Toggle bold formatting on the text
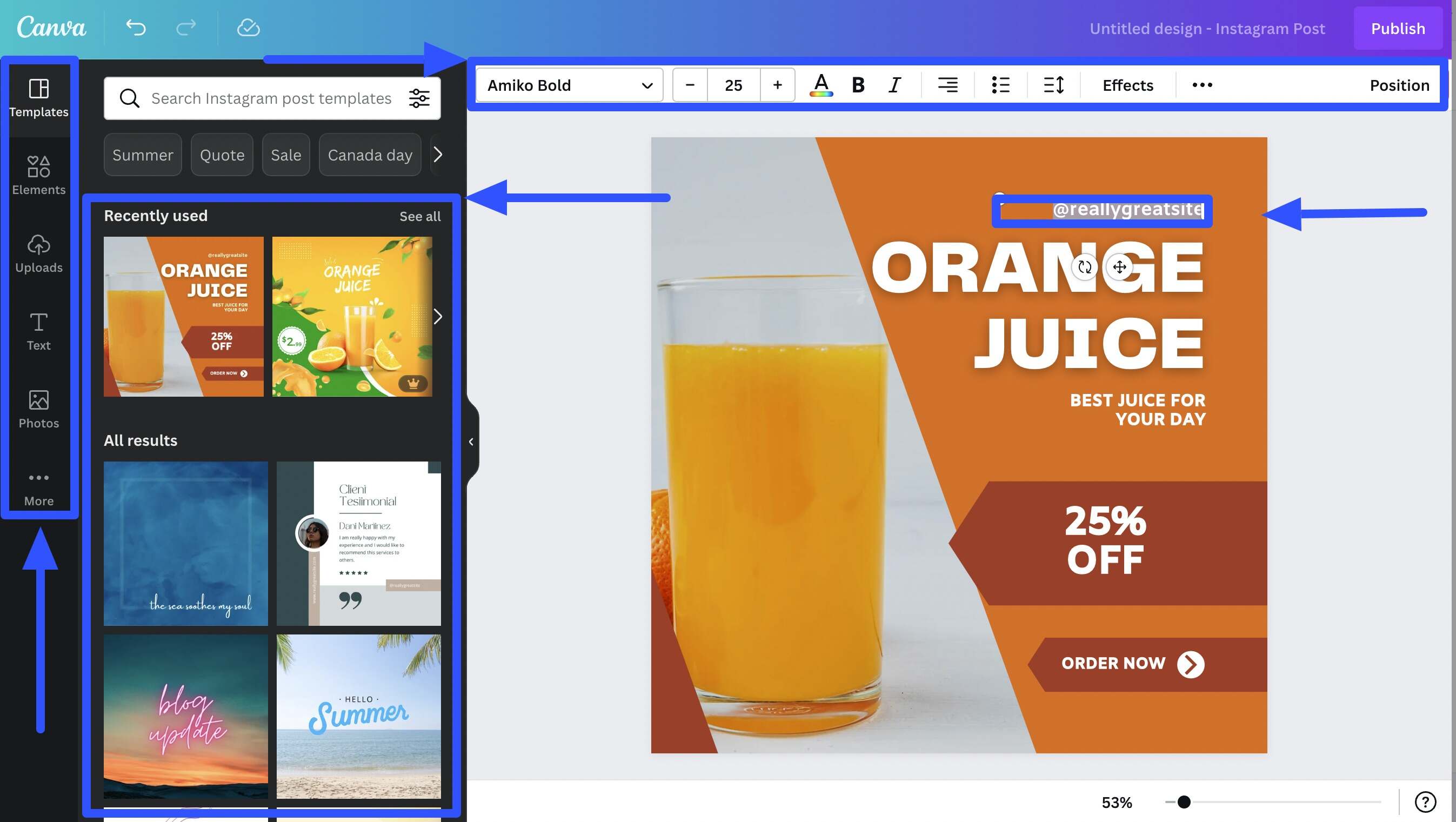1456x822 pixels. 857,85
